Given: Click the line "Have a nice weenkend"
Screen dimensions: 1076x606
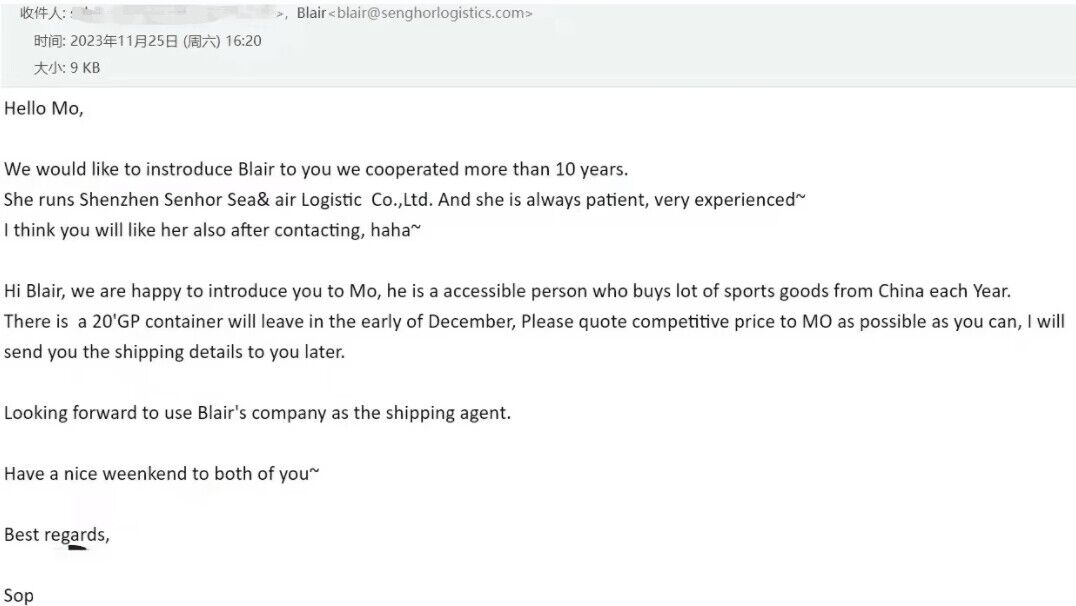Looking at the screenshot, I should click(161, 473).
